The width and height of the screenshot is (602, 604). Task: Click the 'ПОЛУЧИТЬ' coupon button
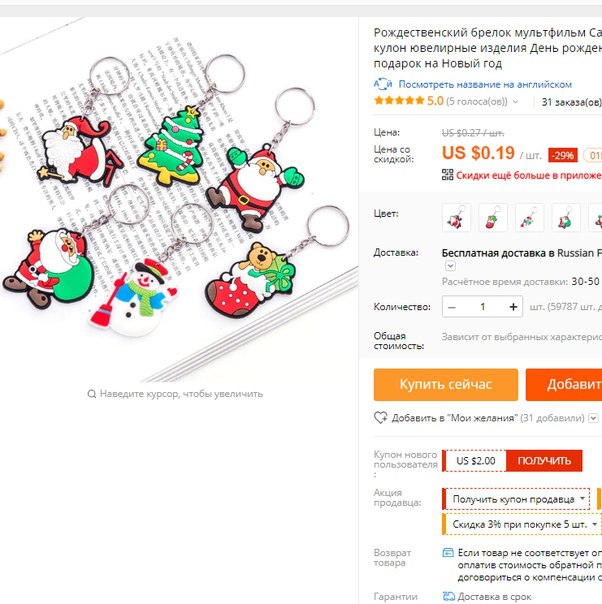pos(544,461)
